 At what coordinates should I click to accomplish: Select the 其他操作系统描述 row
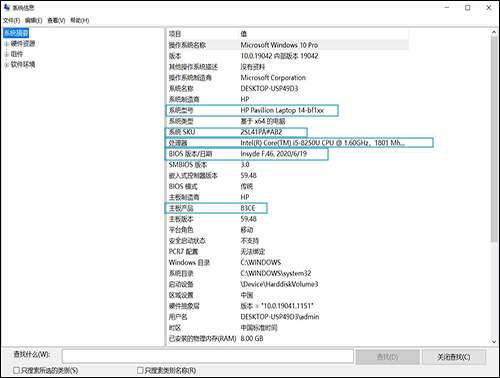tap(288, 67)
